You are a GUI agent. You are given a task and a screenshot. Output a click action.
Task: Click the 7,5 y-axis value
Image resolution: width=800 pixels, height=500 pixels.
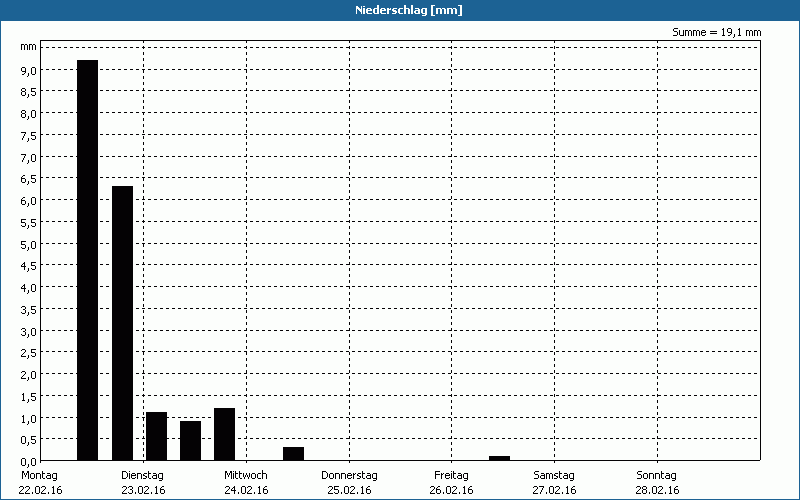[29, 136]
